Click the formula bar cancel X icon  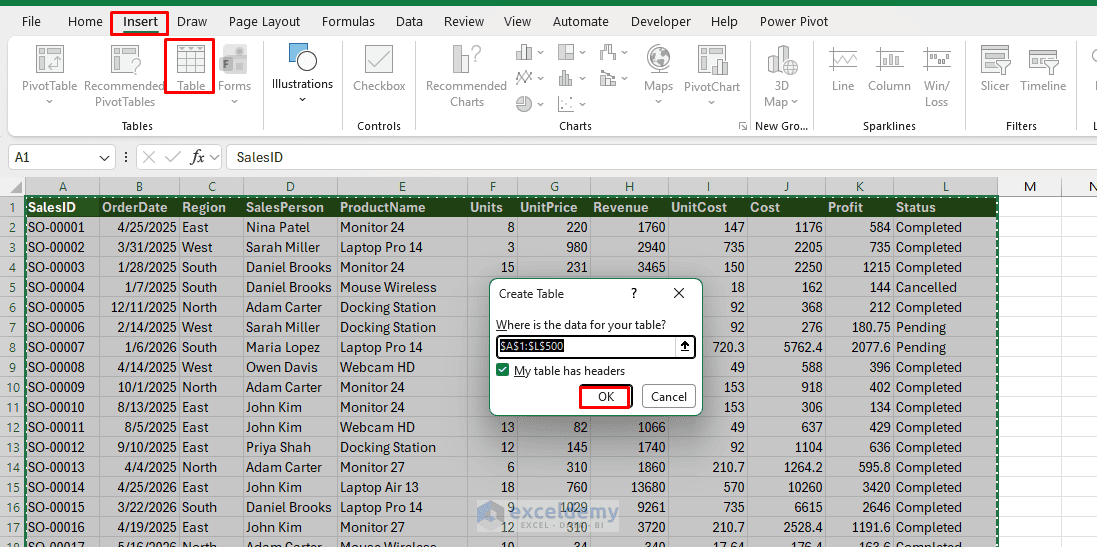[x=148, y=157]
